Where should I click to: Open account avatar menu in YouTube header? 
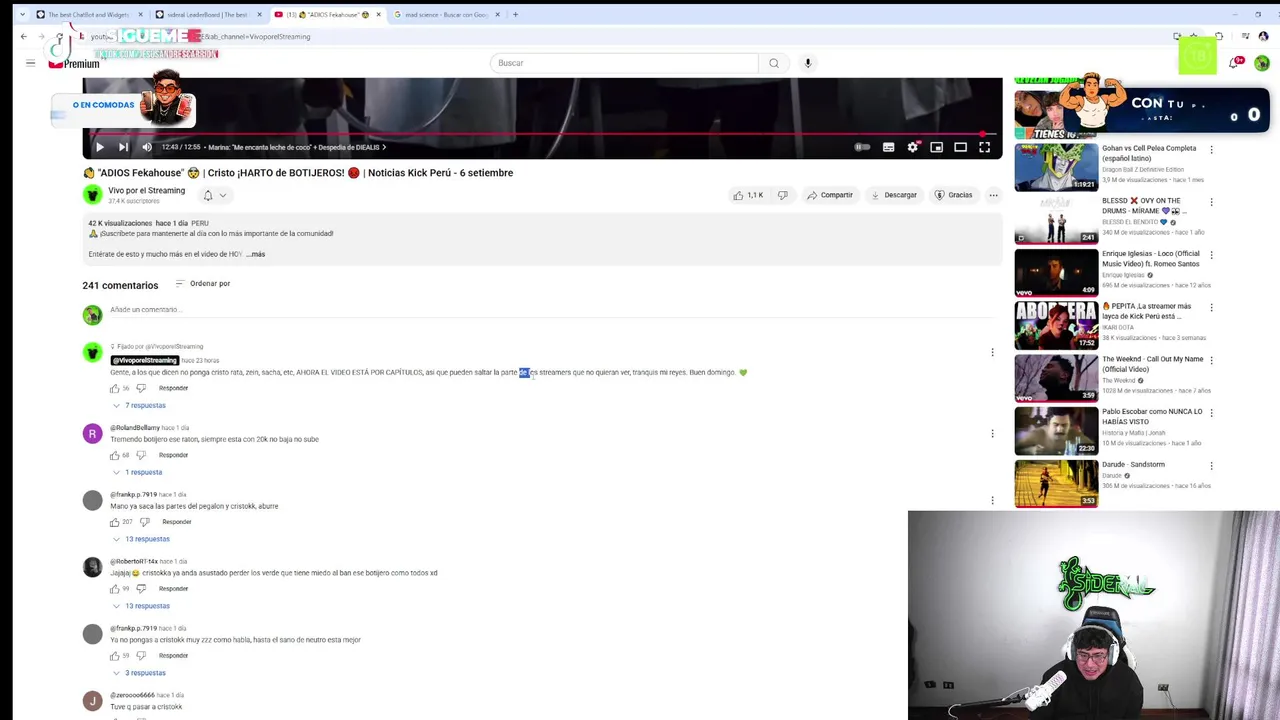[x=1262, y=63]
